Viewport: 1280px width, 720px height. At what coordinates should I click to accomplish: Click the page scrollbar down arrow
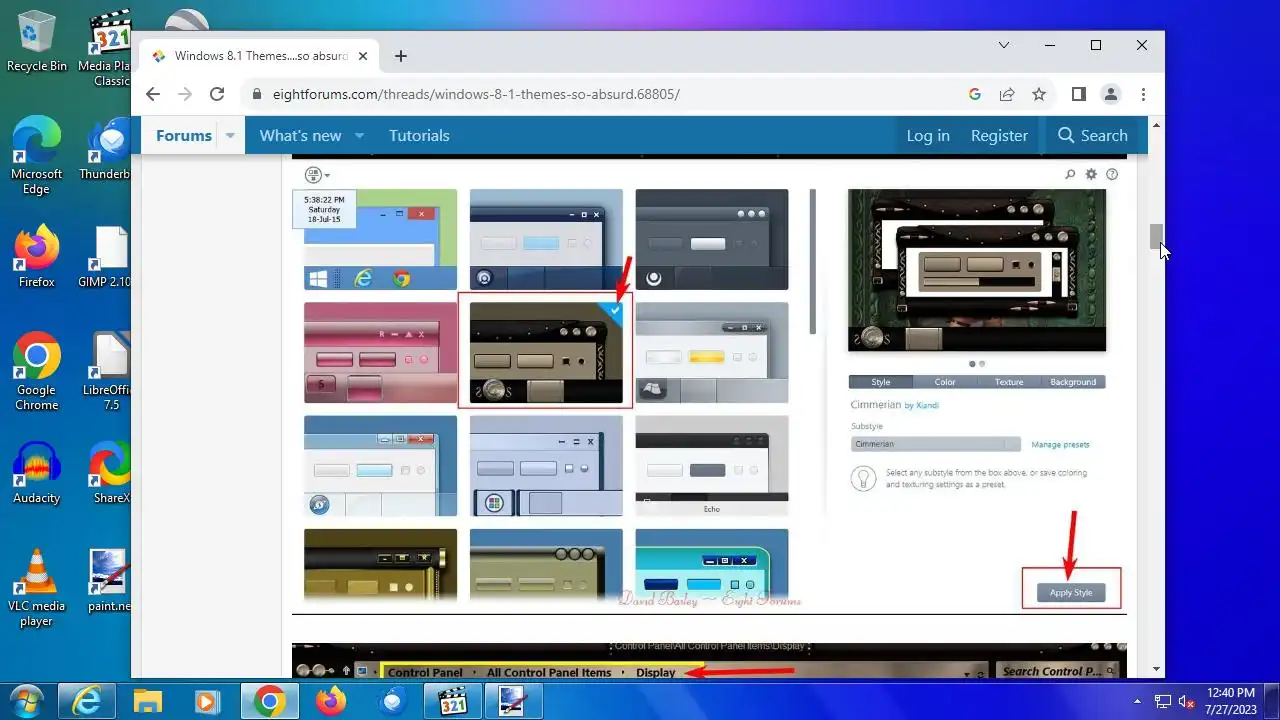coord(1157,669)
